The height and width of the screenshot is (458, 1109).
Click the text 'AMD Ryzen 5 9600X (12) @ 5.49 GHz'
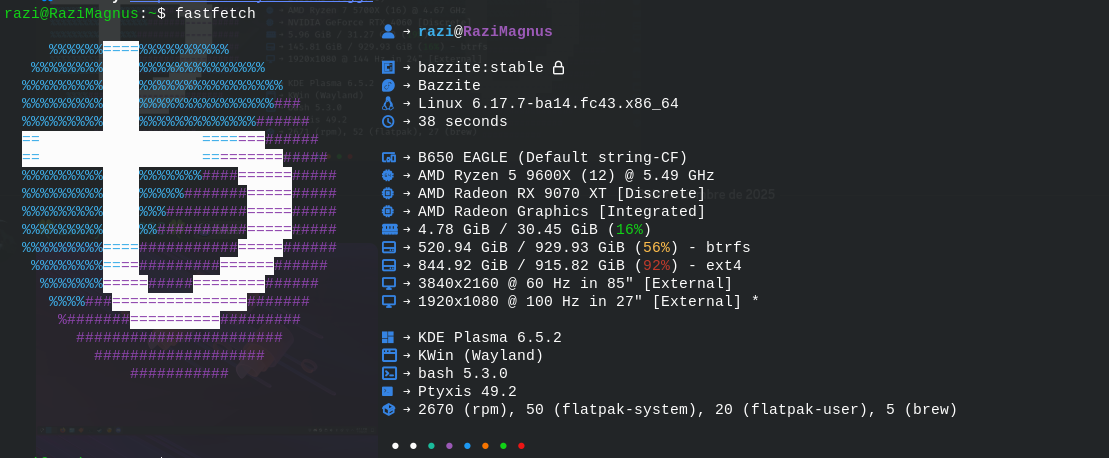coord(567,175)
